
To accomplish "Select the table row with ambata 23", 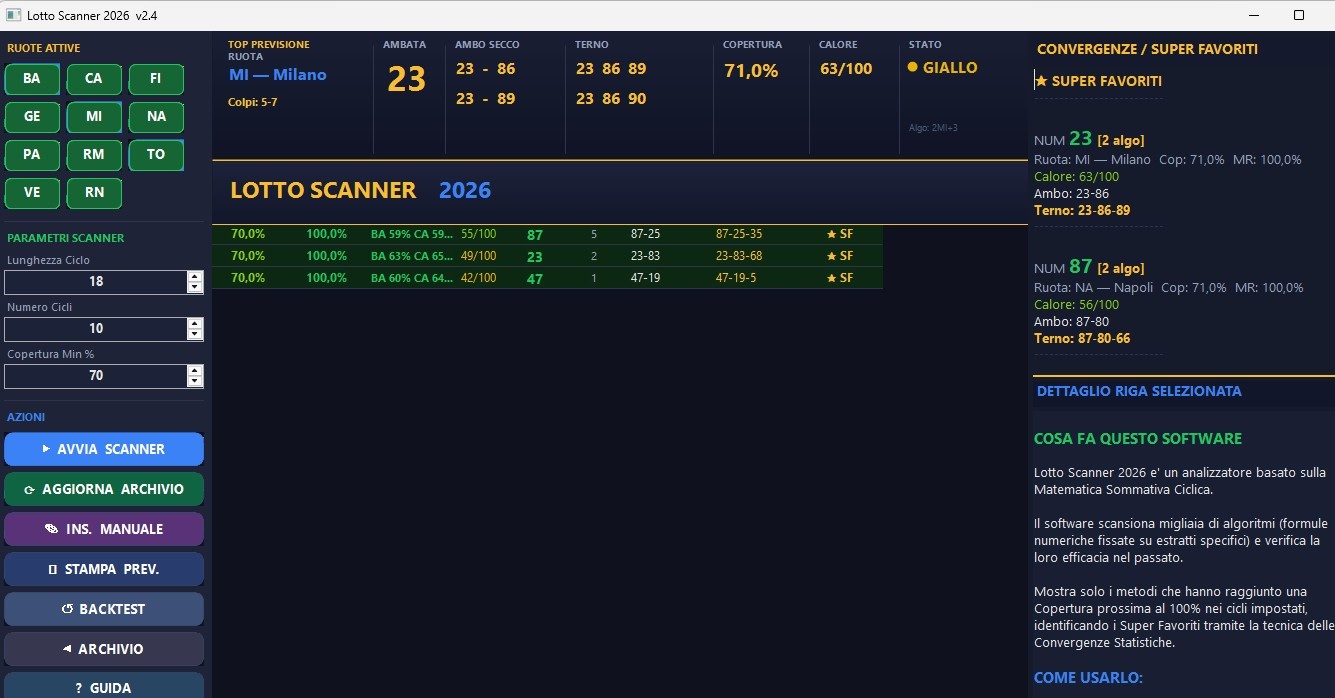I will pos(535,256).
